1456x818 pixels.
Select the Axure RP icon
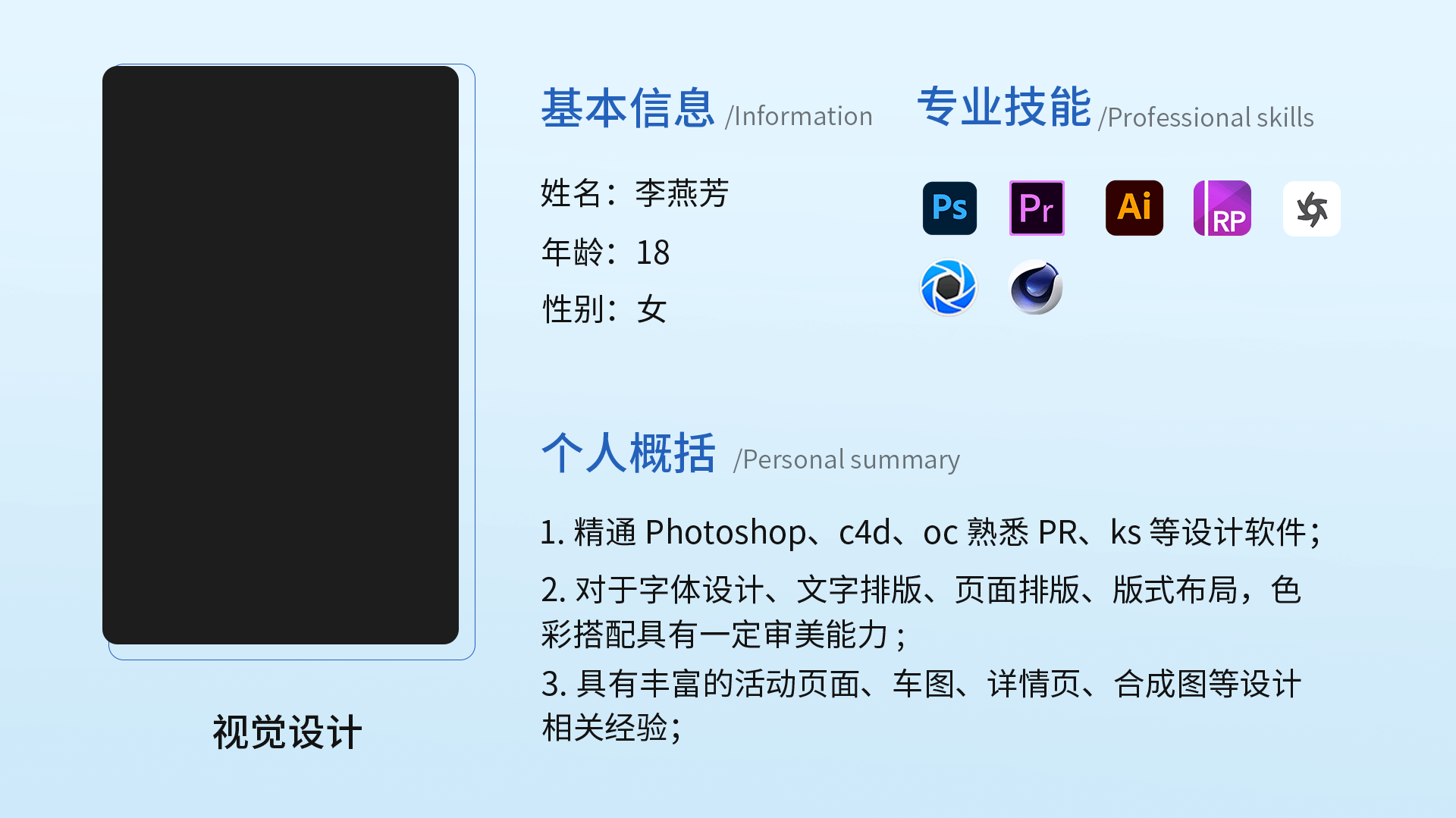(x=1222, y=208)
